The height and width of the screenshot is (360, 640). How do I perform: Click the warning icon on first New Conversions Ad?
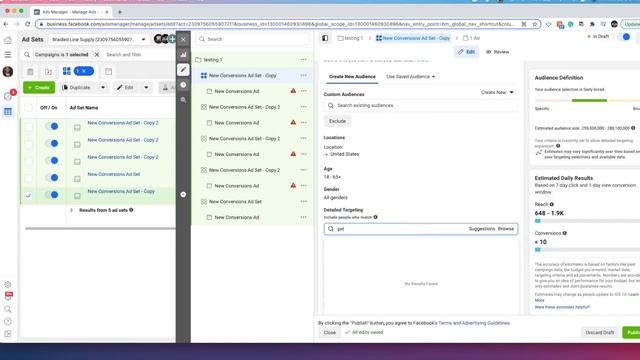[293, 91]
